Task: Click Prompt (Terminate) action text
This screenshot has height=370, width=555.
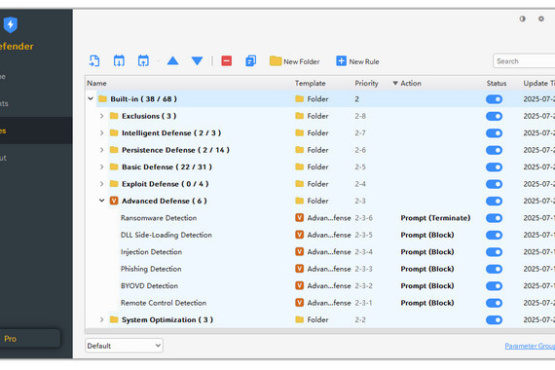Action: (435, 218)
